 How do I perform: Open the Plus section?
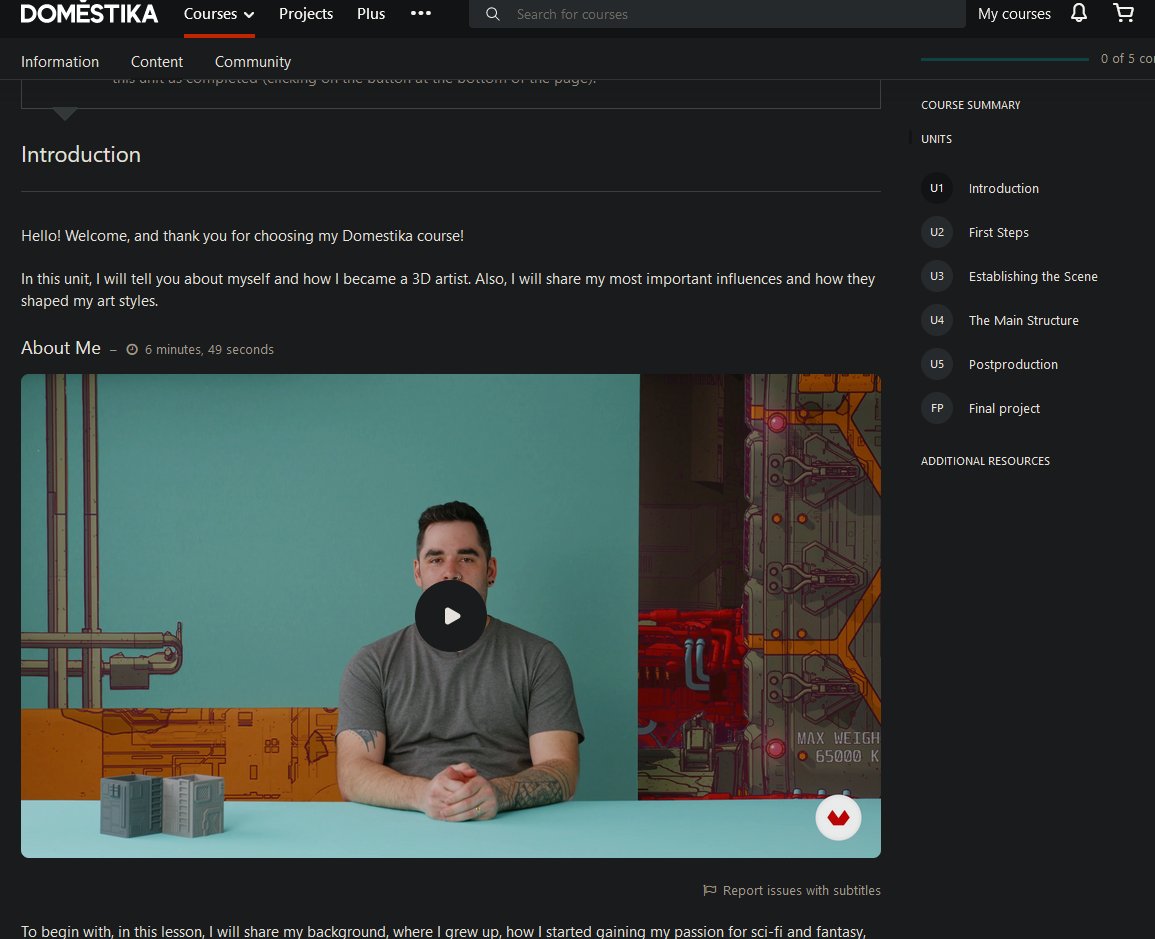click(x=371, y=14)
